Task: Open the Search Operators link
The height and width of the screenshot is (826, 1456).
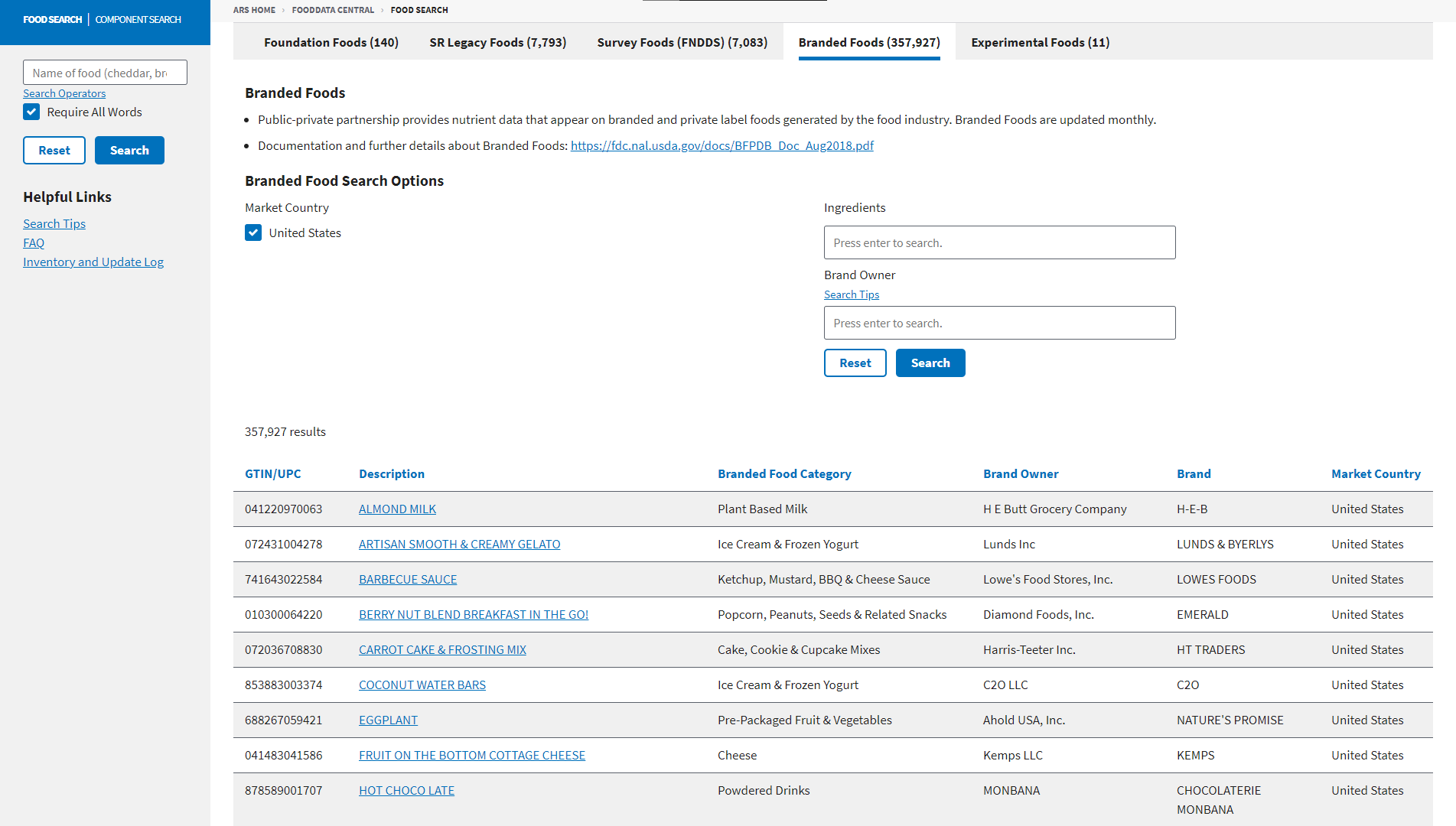Action: [x=64, y=93]
